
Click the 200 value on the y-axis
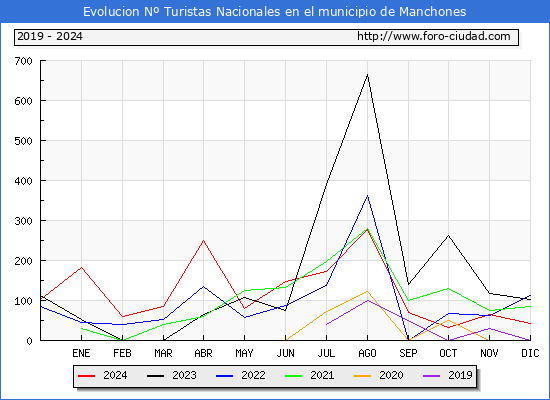[x=24, y=261]
